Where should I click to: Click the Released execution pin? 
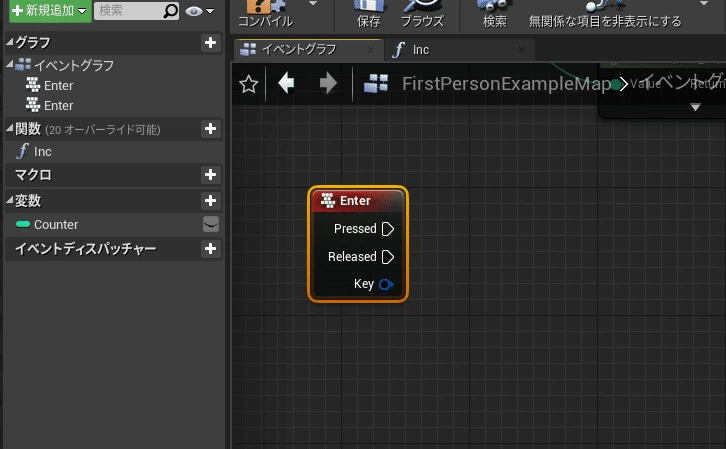388,257
